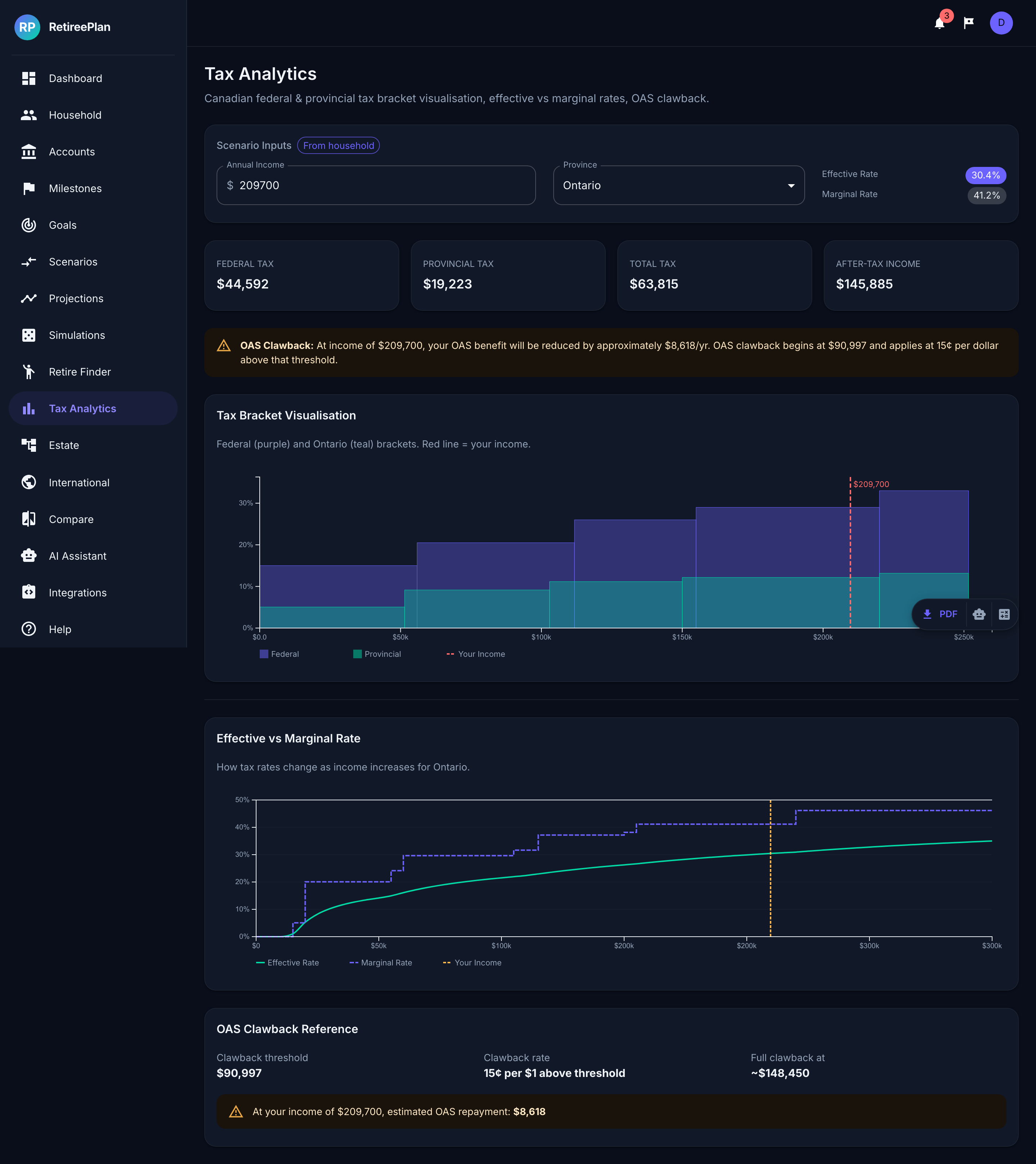Navigate to Household in sidebar

74,115
